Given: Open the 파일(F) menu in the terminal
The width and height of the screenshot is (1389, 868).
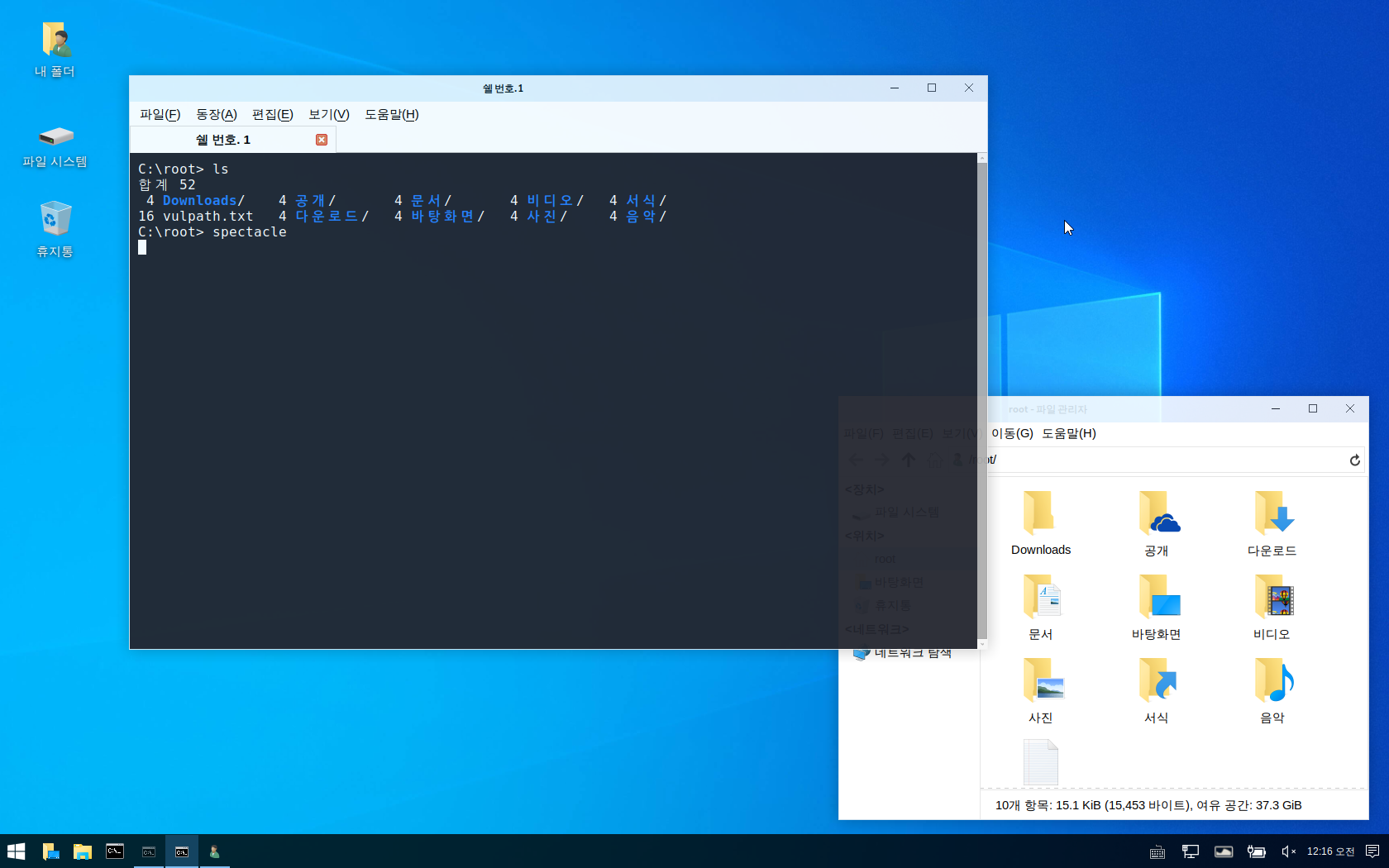Looking at the screenshot, I should (x=160, y=115).
